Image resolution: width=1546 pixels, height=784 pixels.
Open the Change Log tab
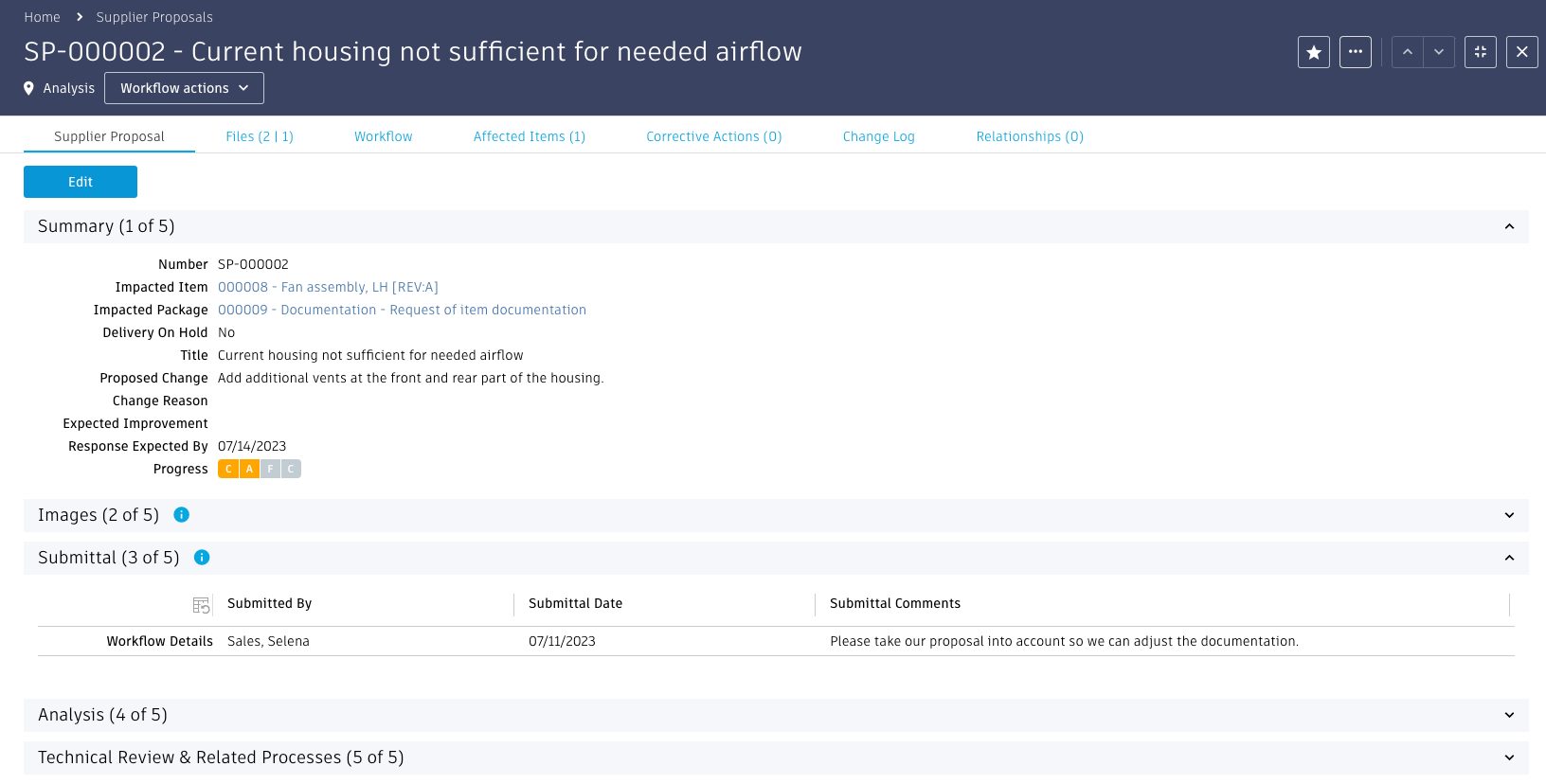(878, 136)
